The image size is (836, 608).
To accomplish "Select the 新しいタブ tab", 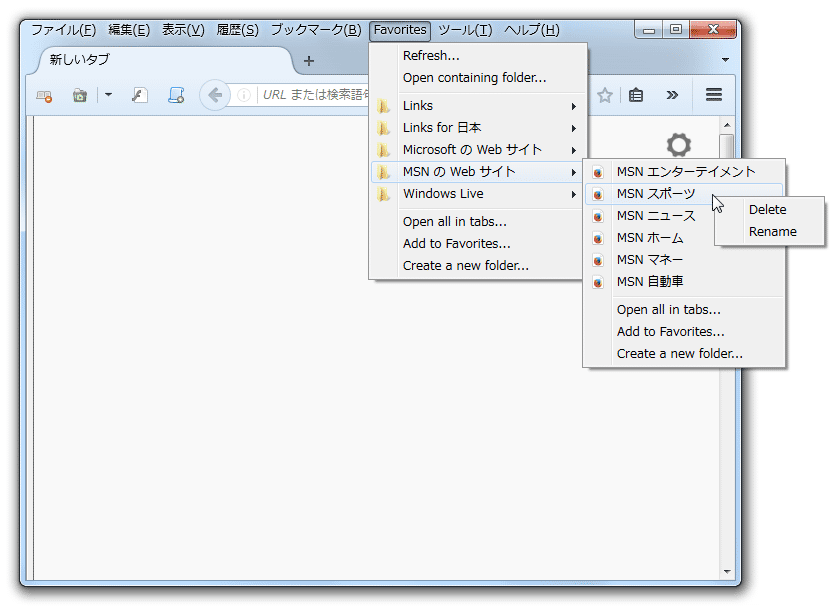I will 165,60.
